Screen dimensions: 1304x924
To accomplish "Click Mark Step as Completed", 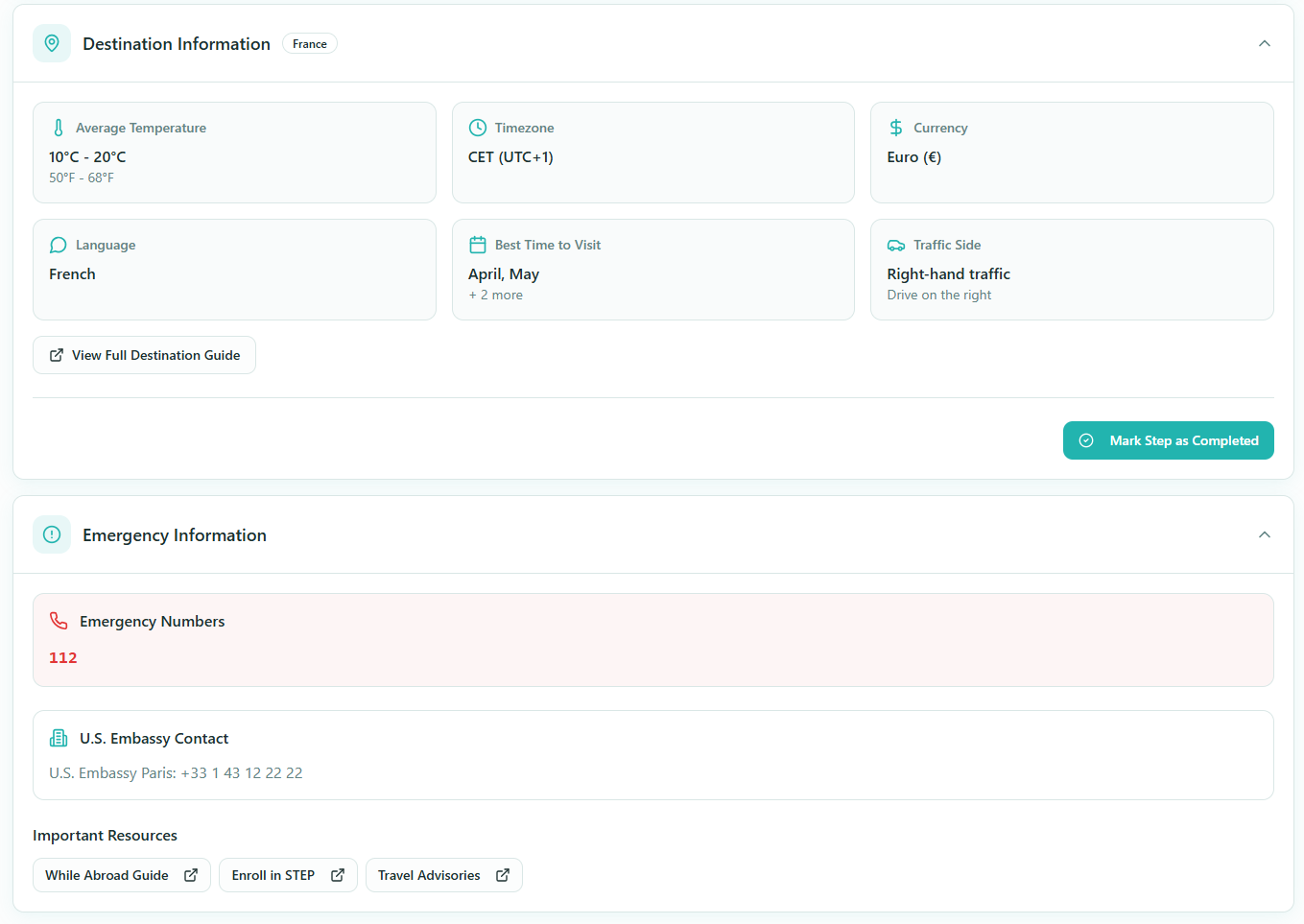I will 1168,440.
